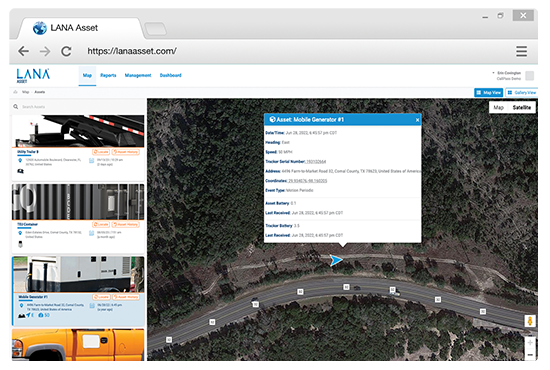
Task: Click the user avatar placeholder
Action: coord(530,76)
